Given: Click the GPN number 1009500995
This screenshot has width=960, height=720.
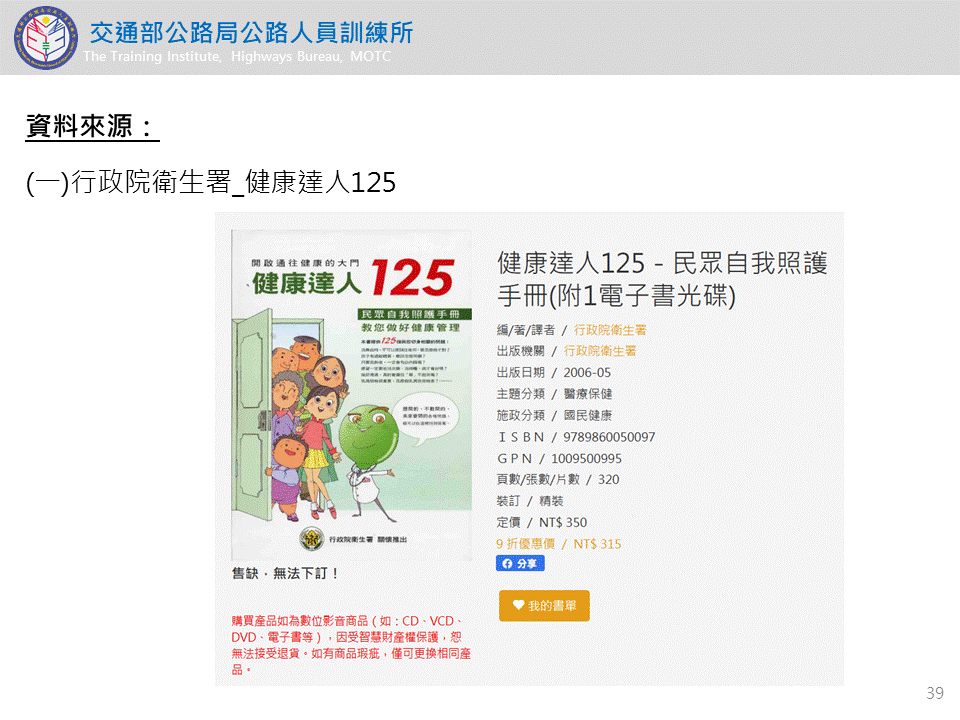Looking at the screenshot, I should 587,459.
